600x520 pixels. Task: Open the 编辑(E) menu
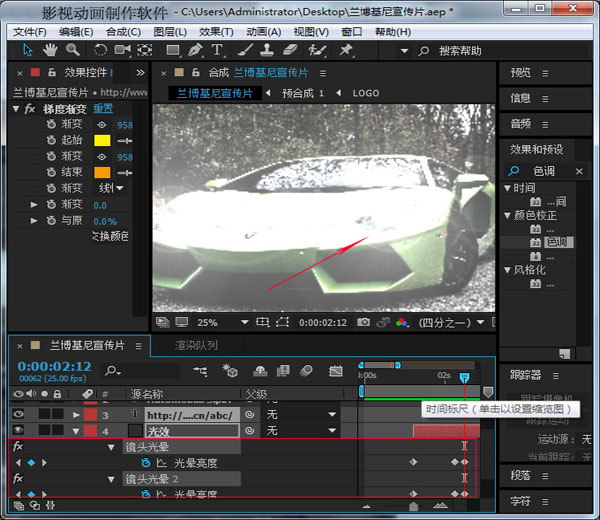(x=76, y=32)
